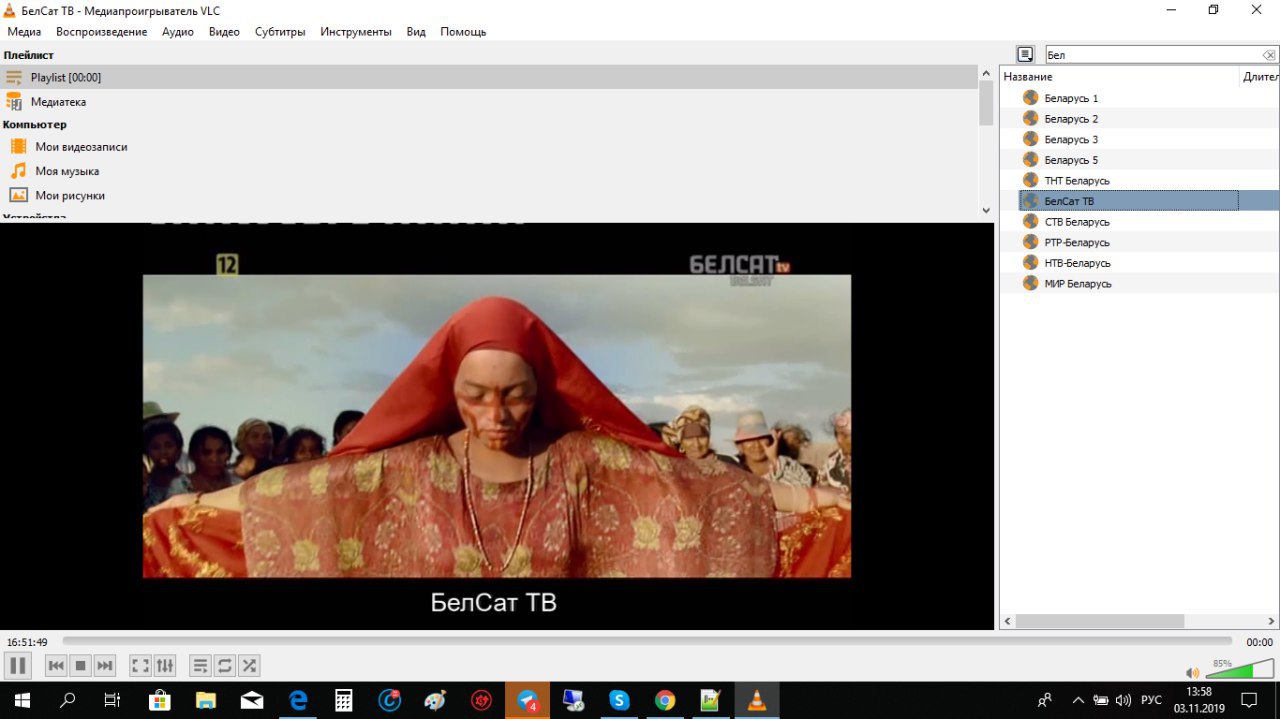The image size is (1280, 719).
Task: Open Windows Start menu
Action: point(21,700)
